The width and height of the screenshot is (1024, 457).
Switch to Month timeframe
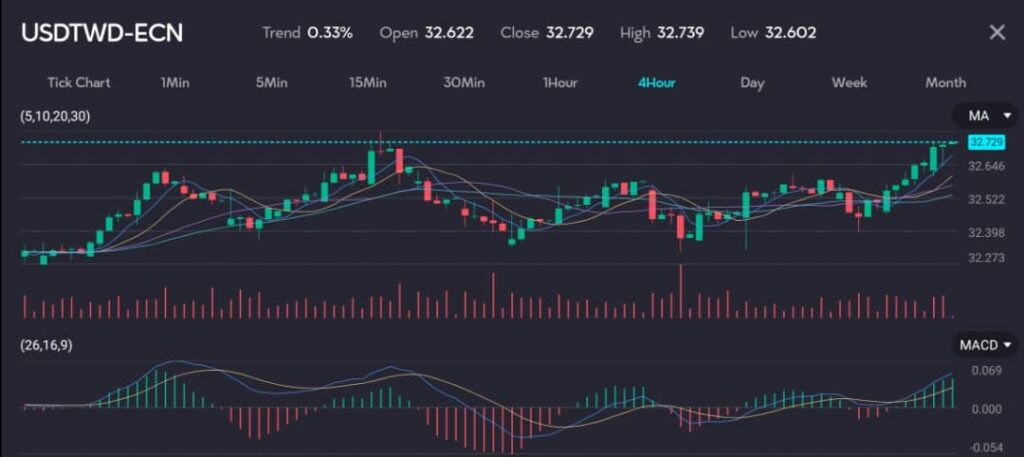pyautogui.click(x=945, y=82)
